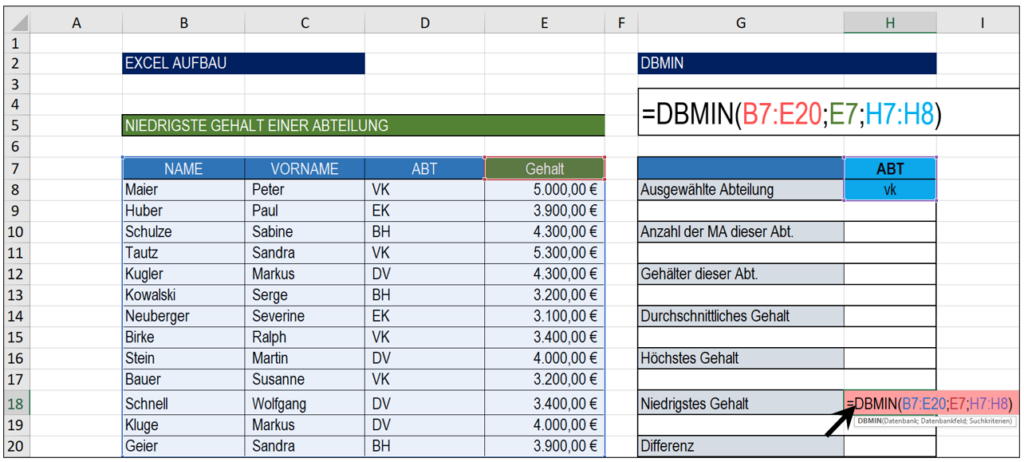Select the cell with name Maier
Image resolution: width=1024 pixels, height=462 pixels.
pos(184,190)
